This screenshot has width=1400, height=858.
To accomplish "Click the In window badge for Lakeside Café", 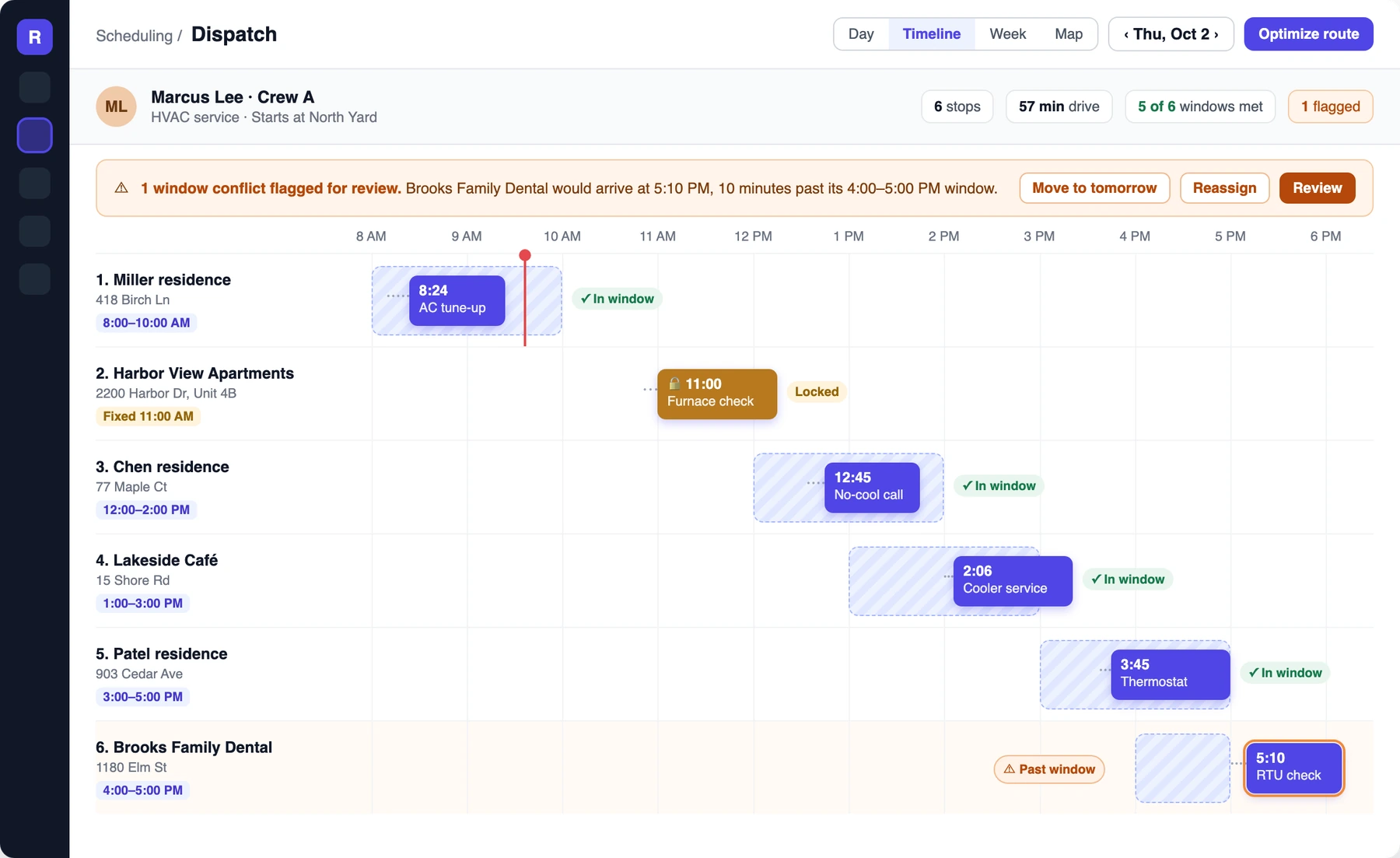I will pos(1128,580).
